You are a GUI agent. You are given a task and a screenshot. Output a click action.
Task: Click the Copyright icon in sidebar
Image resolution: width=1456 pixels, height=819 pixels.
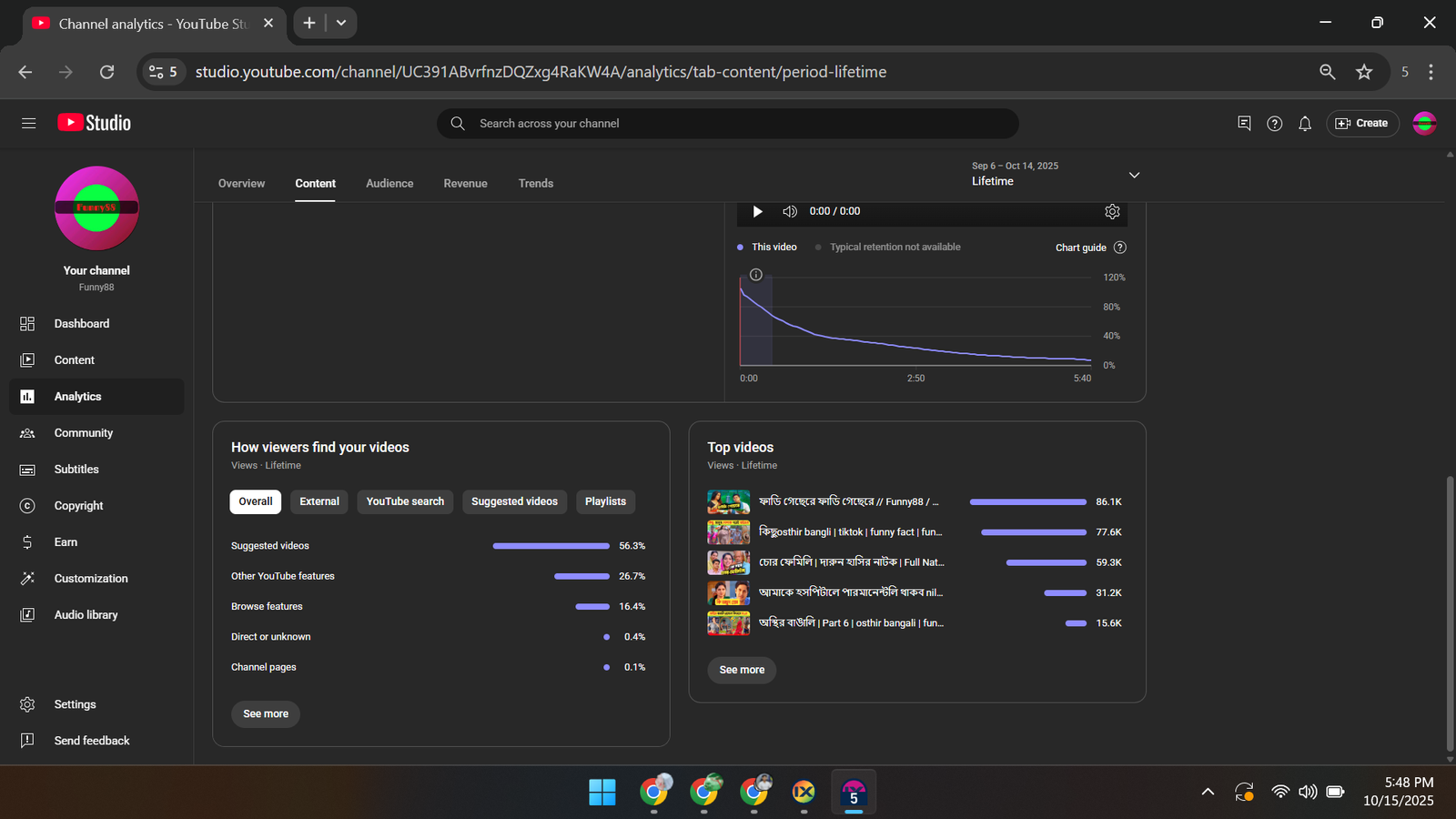tap(27, 506)
